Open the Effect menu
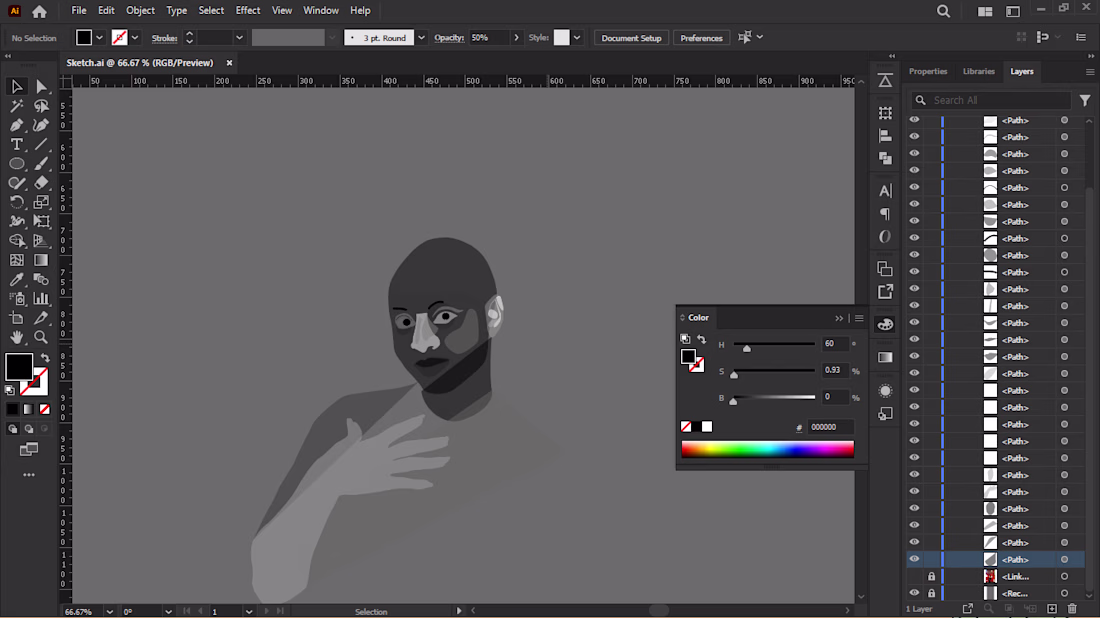1100x618 pixels. point(248,11)
